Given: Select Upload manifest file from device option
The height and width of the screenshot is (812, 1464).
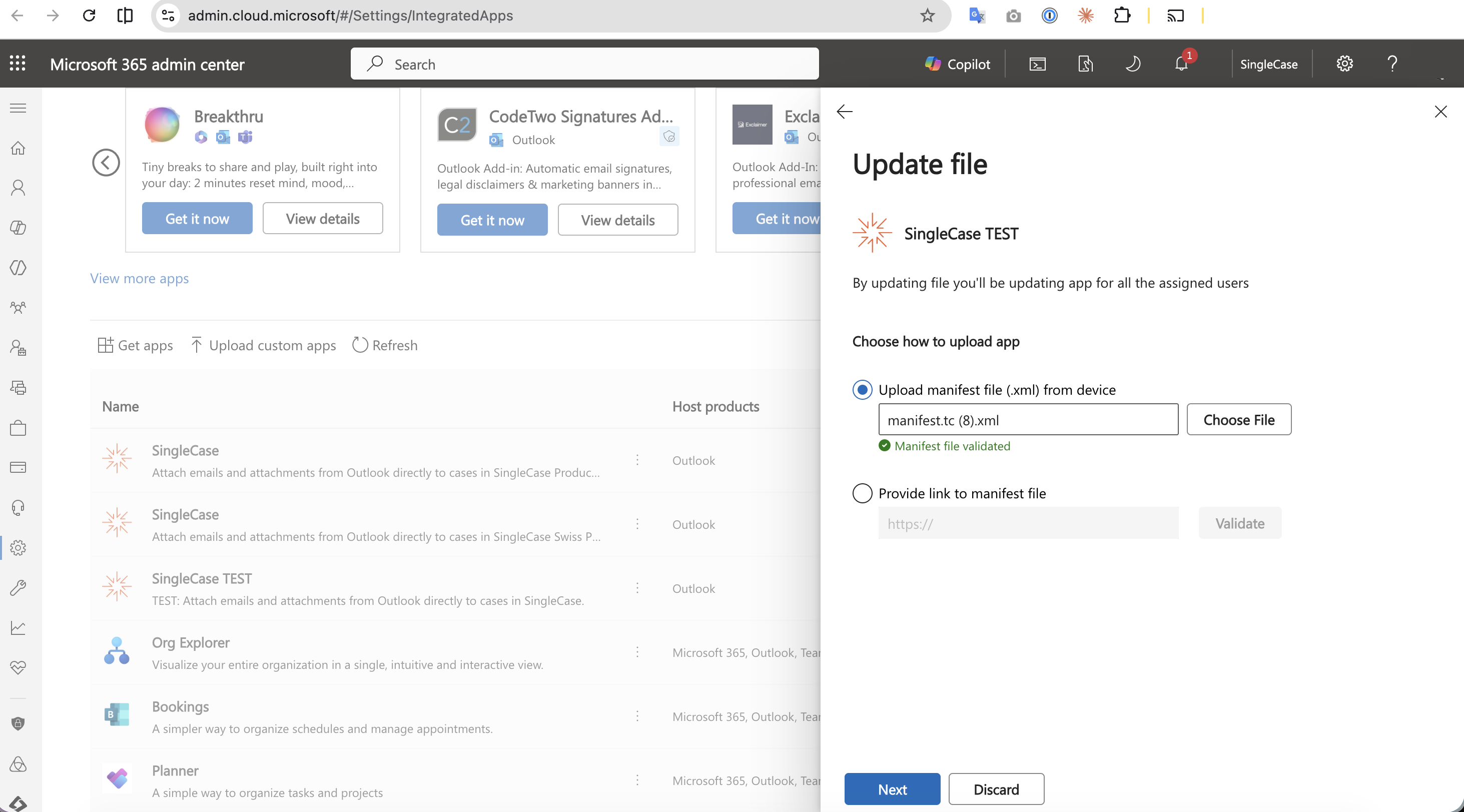Looking at the screenshot, I should click(863, 390).
